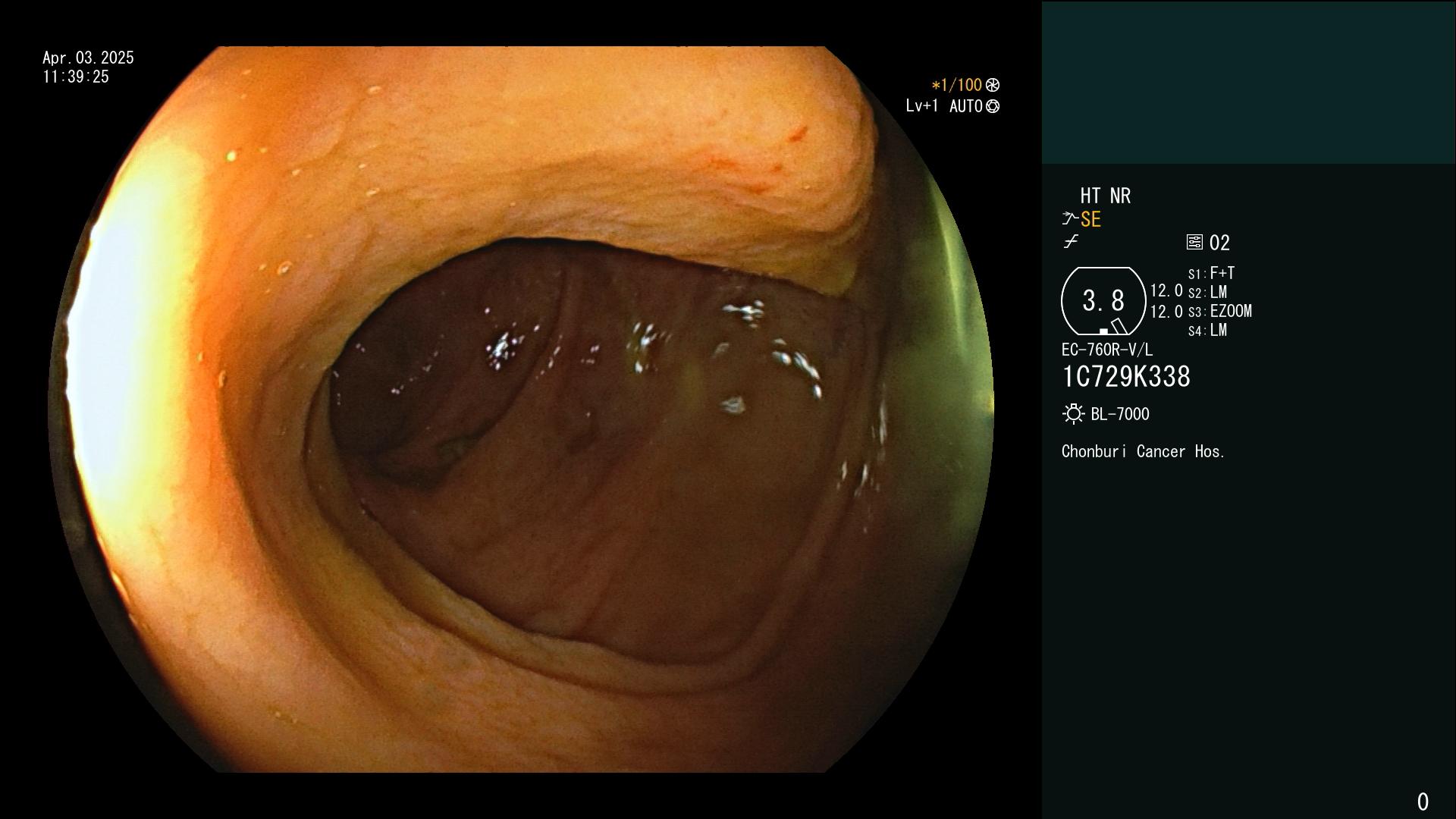This screenshot has width=1456, height=819.
Task: Click the Chonburi Cancer Hos. label
Action: 1144,451
